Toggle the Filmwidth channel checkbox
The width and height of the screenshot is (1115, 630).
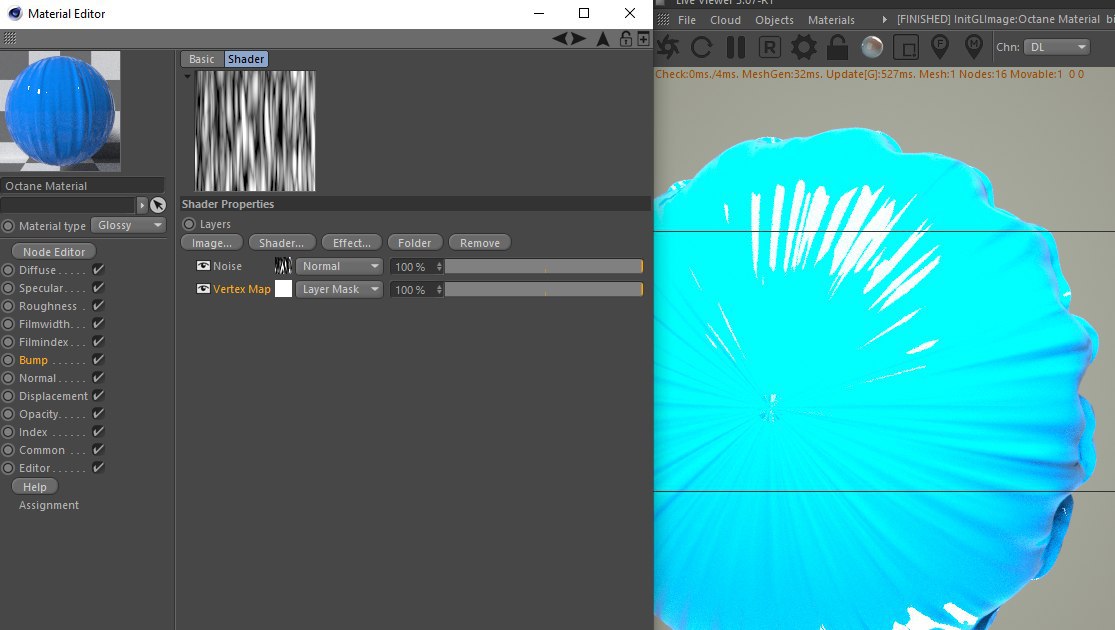tap(98, 324)
